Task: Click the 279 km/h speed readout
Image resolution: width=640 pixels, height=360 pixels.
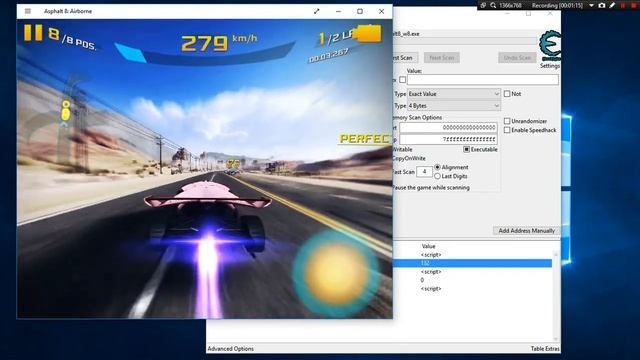Action: click(x=219, y=42)
